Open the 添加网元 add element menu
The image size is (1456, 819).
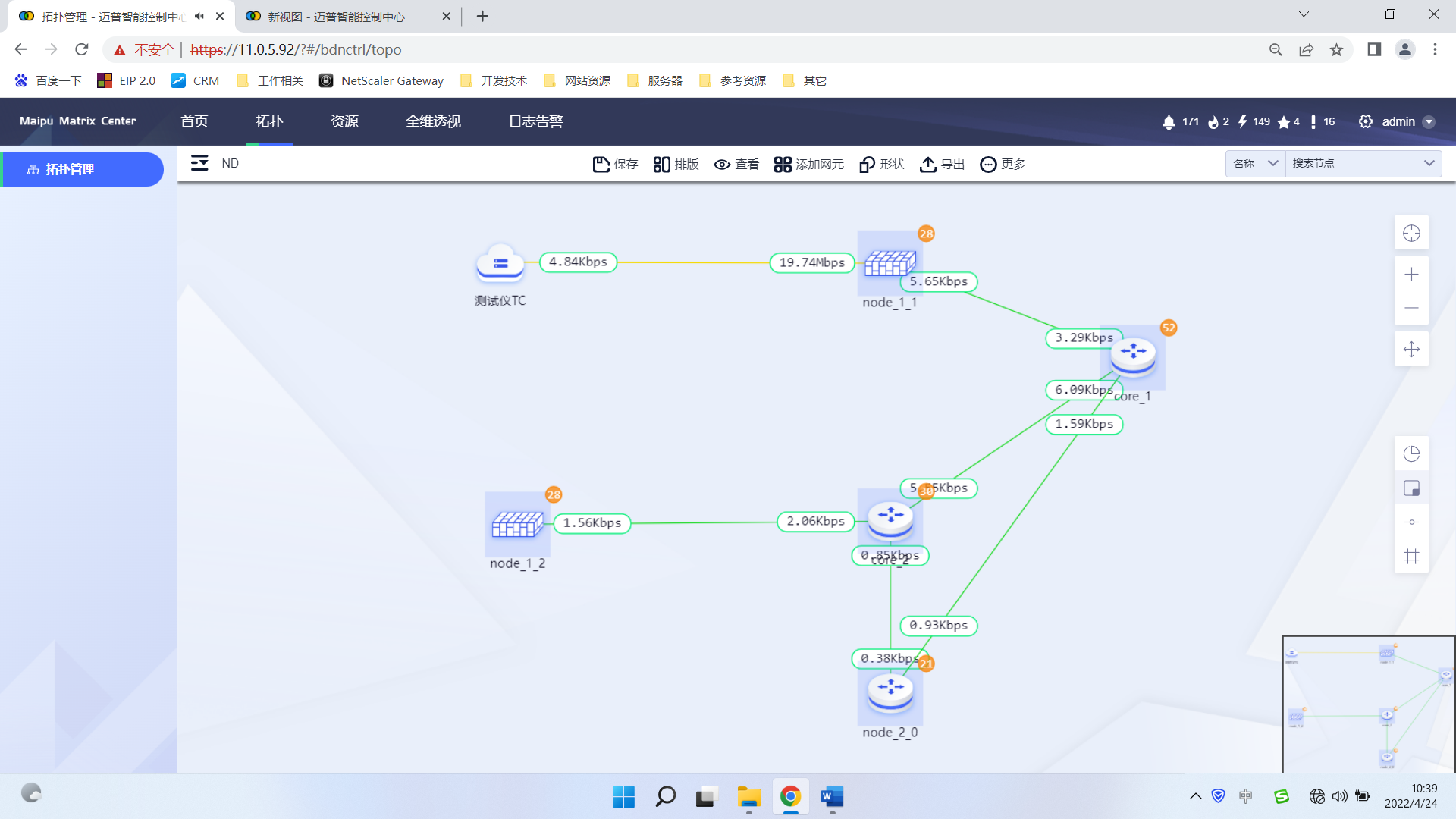(x=808, y=164)
